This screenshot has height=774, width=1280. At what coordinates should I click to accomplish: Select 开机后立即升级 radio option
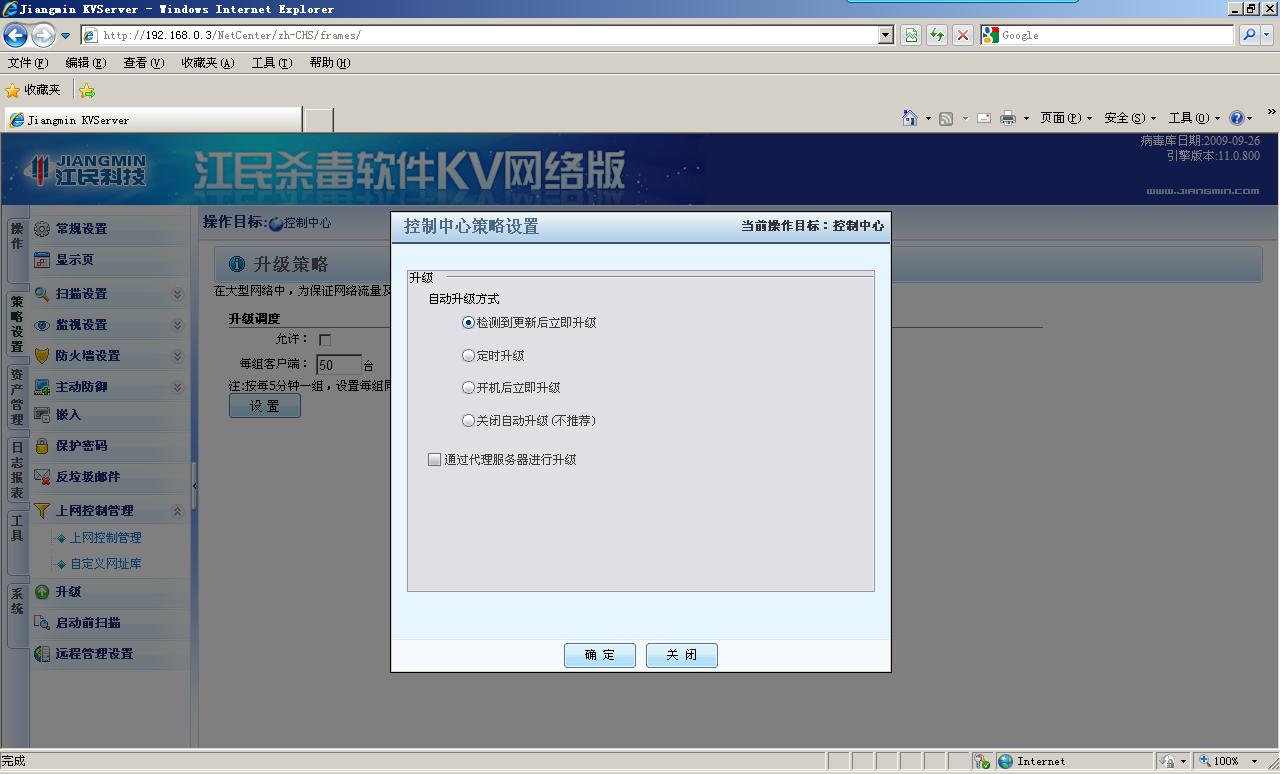(x=468, y=388)
